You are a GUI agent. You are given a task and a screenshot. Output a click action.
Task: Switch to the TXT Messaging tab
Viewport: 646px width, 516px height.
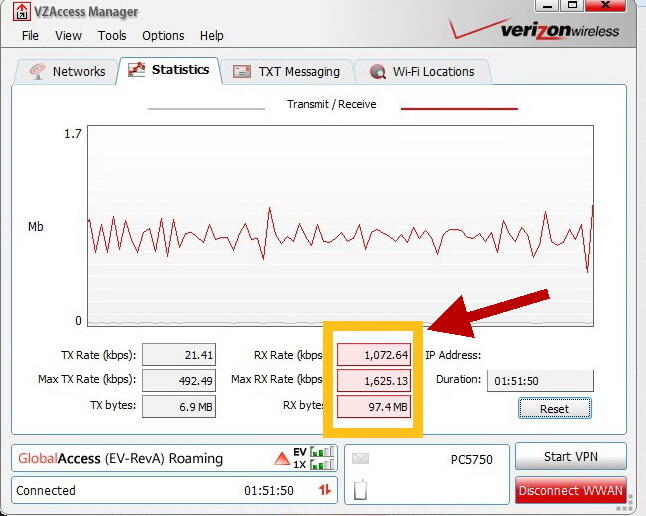point(287,72)
